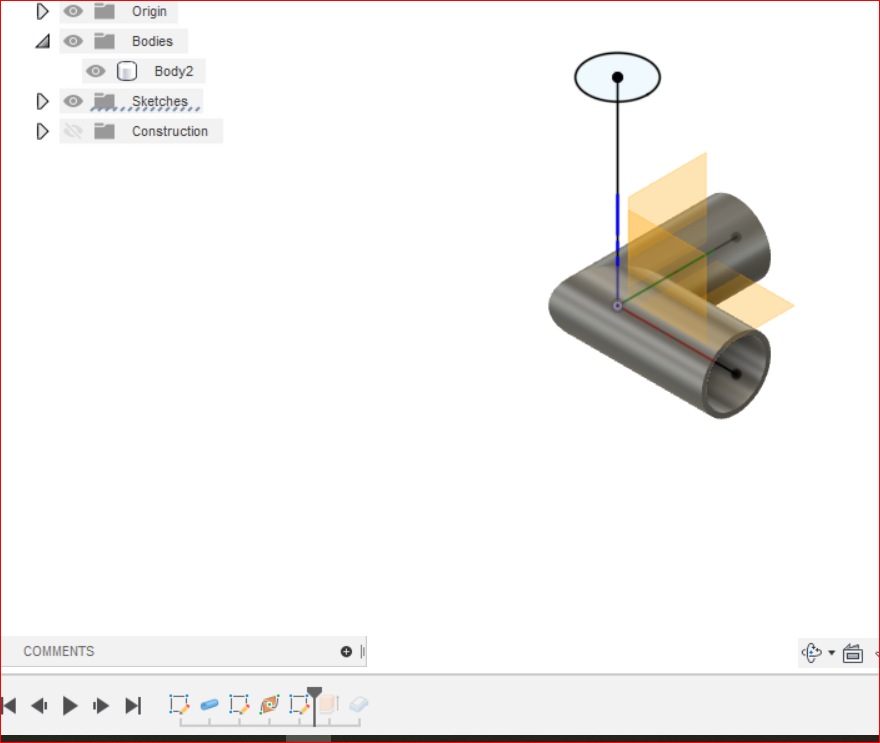This screenshot has height=743, width=880.
Task: Open Orbit tool dropdown arrow
Action: [x=832, y=653]
